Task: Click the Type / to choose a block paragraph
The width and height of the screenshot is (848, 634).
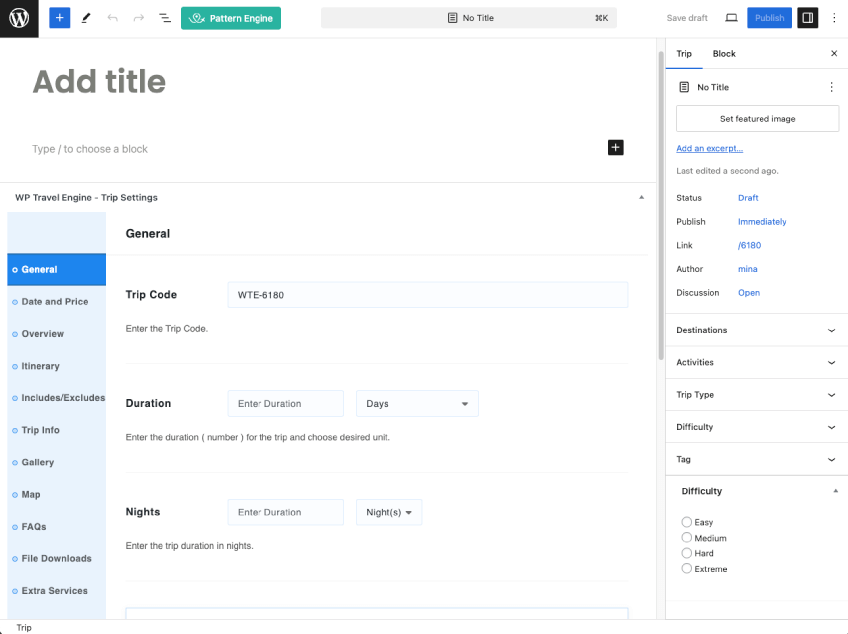Action: (90, 149)
